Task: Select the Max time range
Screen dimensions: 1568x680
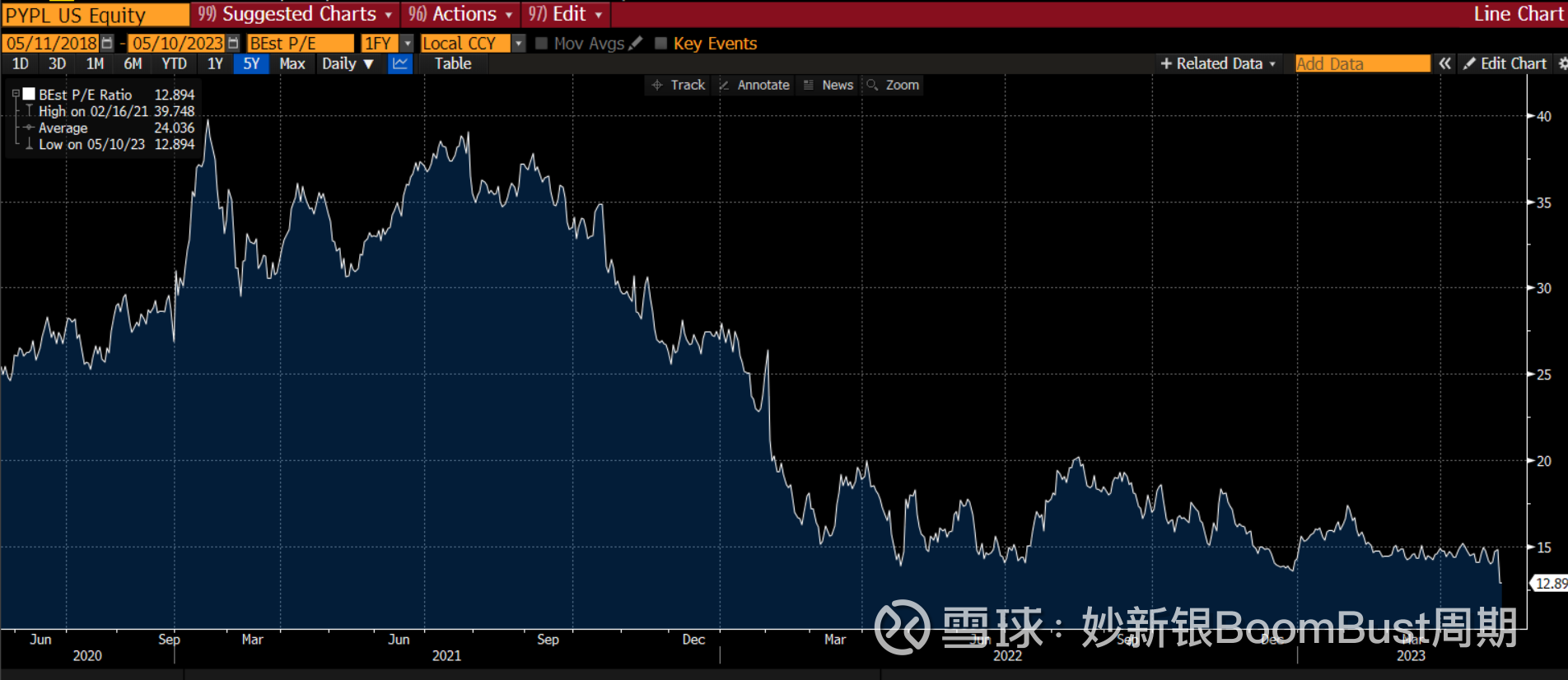Action: point(292,63)
